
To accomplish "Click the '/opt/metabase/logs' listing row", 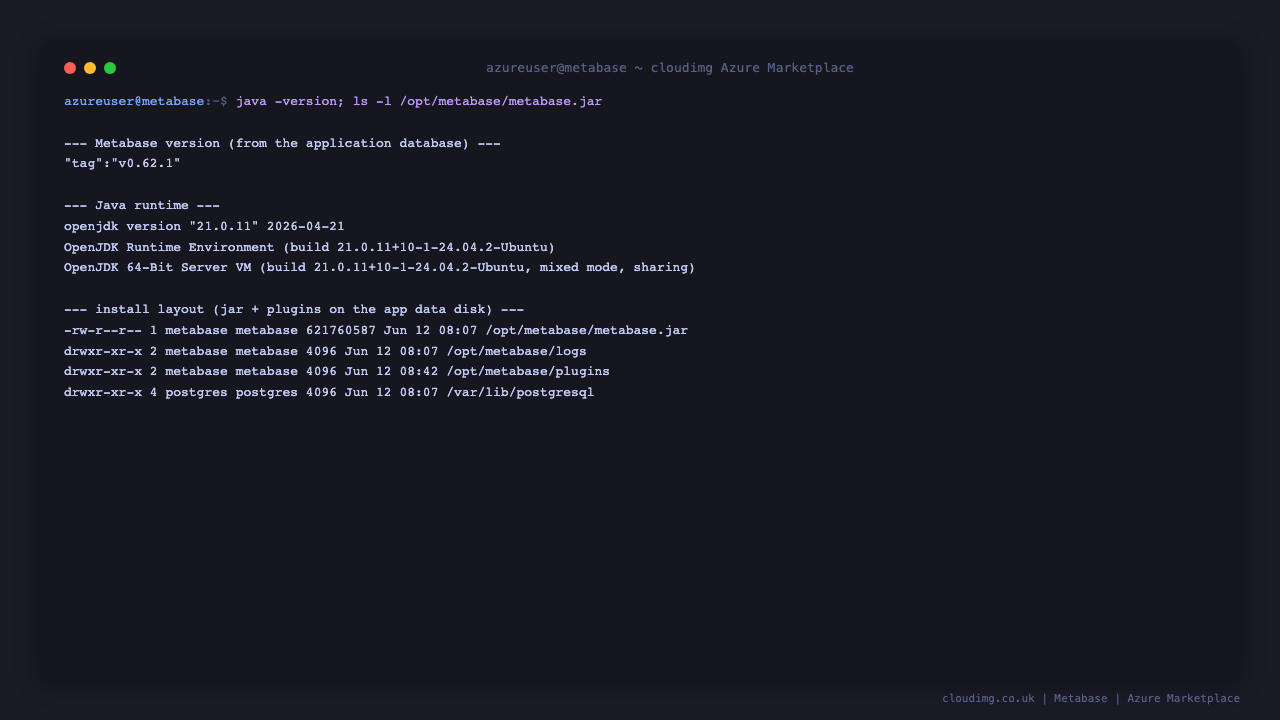I will (325, 351).
